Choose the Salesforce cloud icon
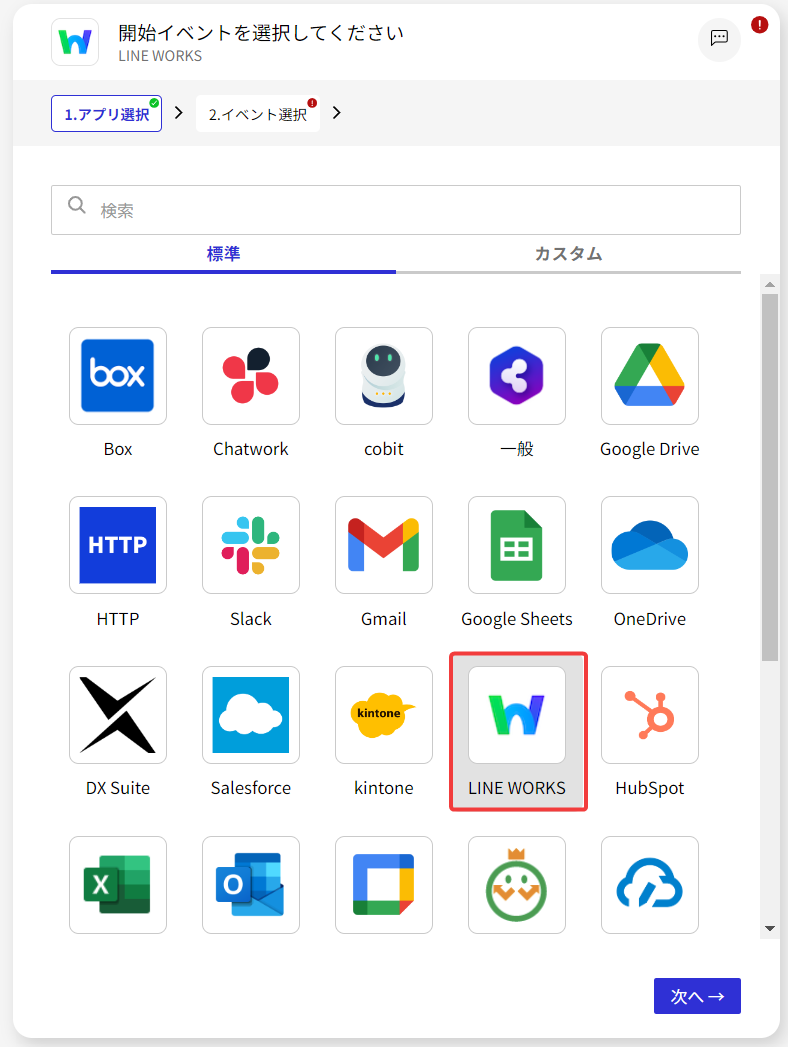The width and height of the screenshot is (788, 1047). point(250,714)
